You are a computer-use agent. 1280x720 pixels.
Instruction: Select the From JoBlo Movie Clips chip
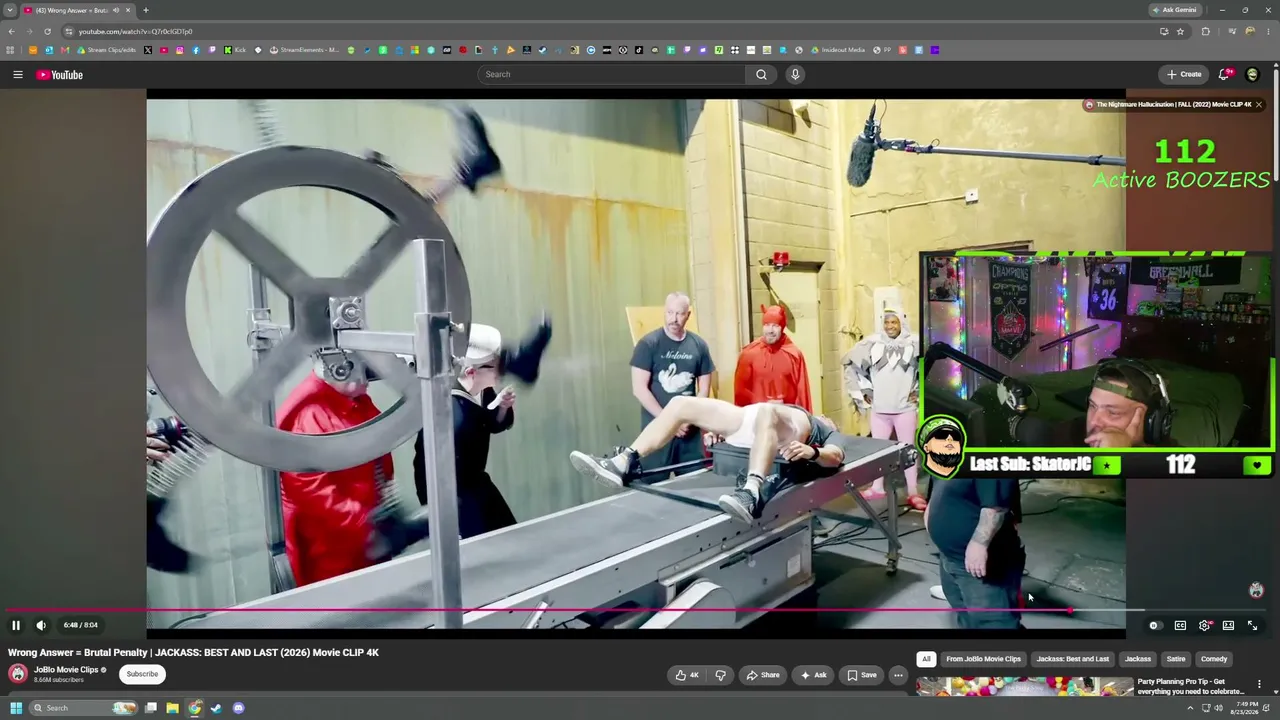[983, 659]
